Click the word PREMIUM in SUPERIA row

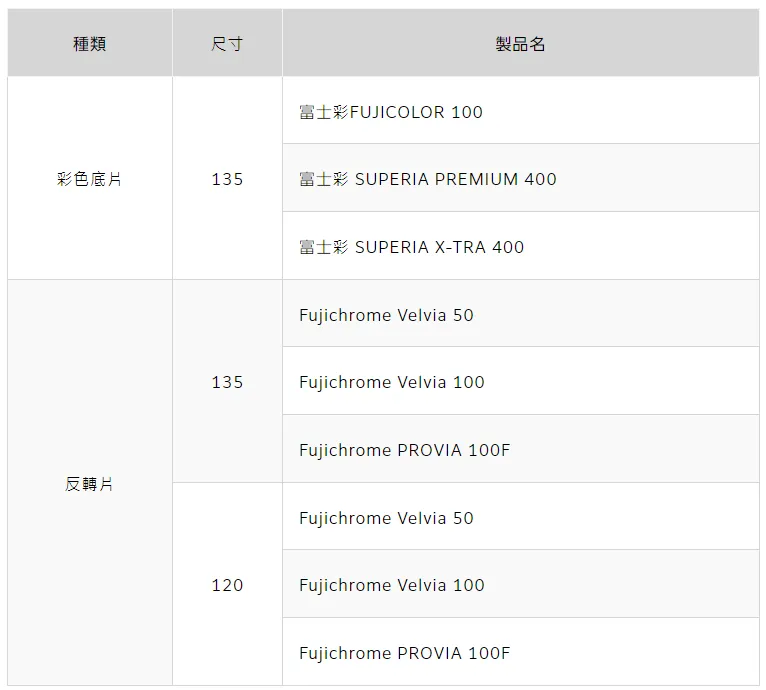(x=476, y=179)
